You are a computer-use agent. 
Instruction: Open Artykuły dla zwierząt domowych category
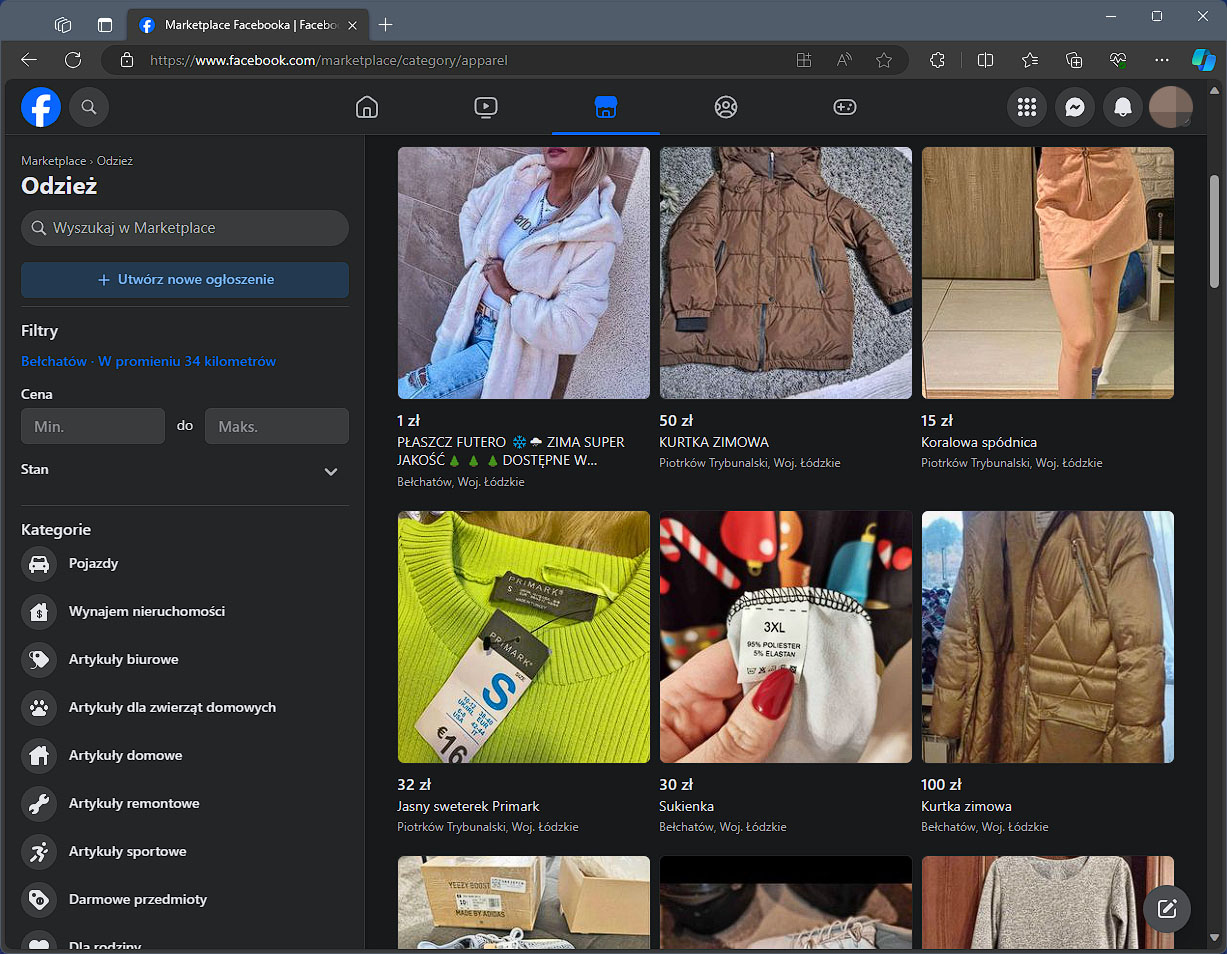(185, 708)
